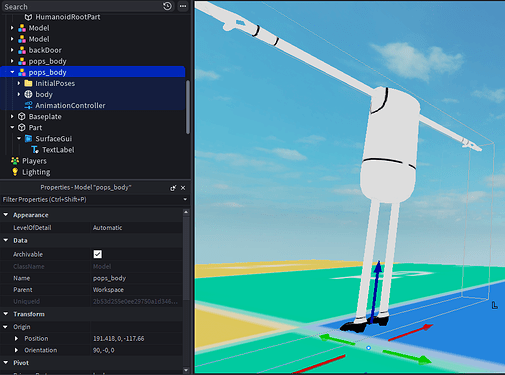This screenshot has height=375, width=505.
Task: Collapse the Origin property group
Action: (x=6, y=327)
